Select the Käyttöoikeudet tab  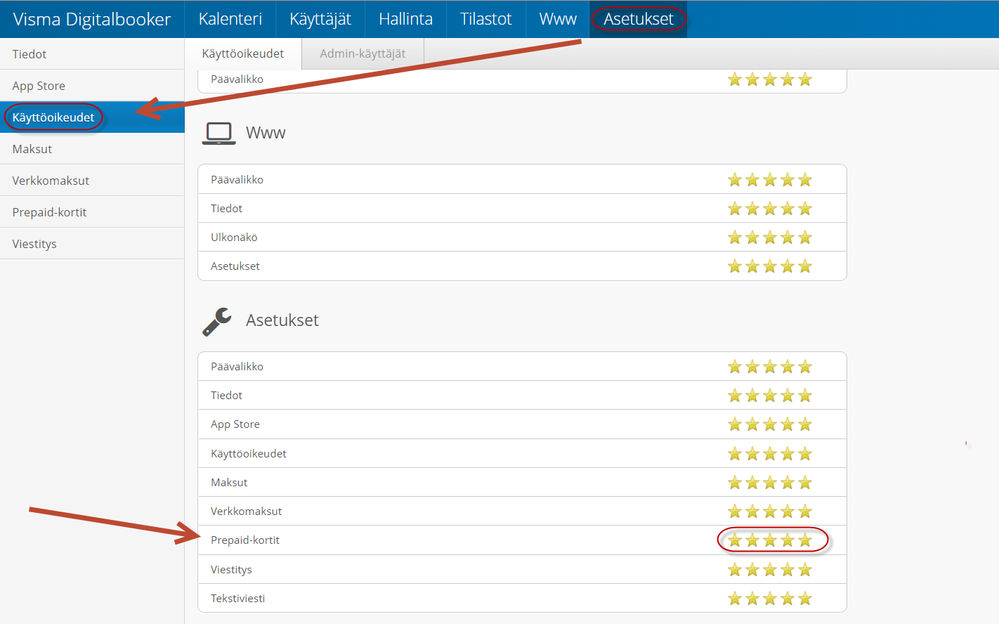pyautogui.click(x=243, y=54)
